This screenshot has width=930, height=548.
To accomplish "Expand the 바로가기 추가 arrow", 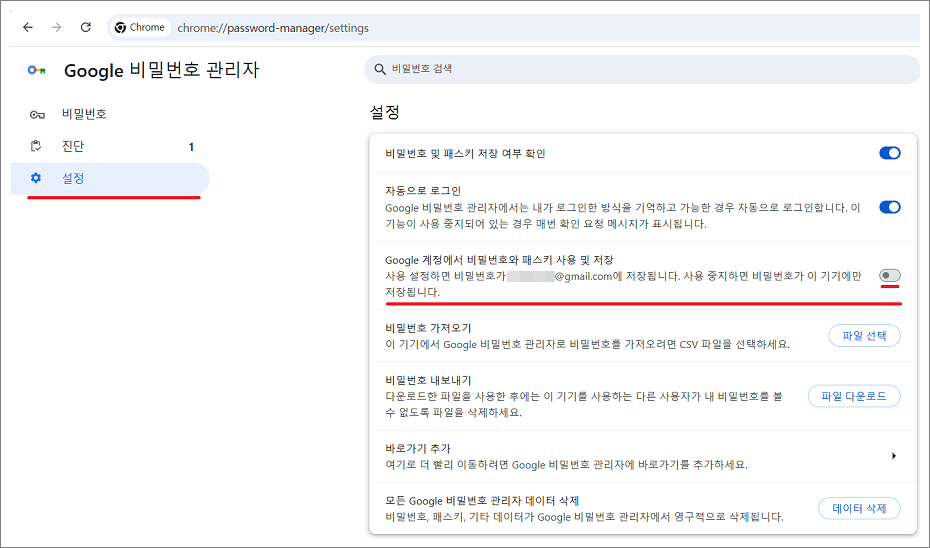I will (894, 456).
